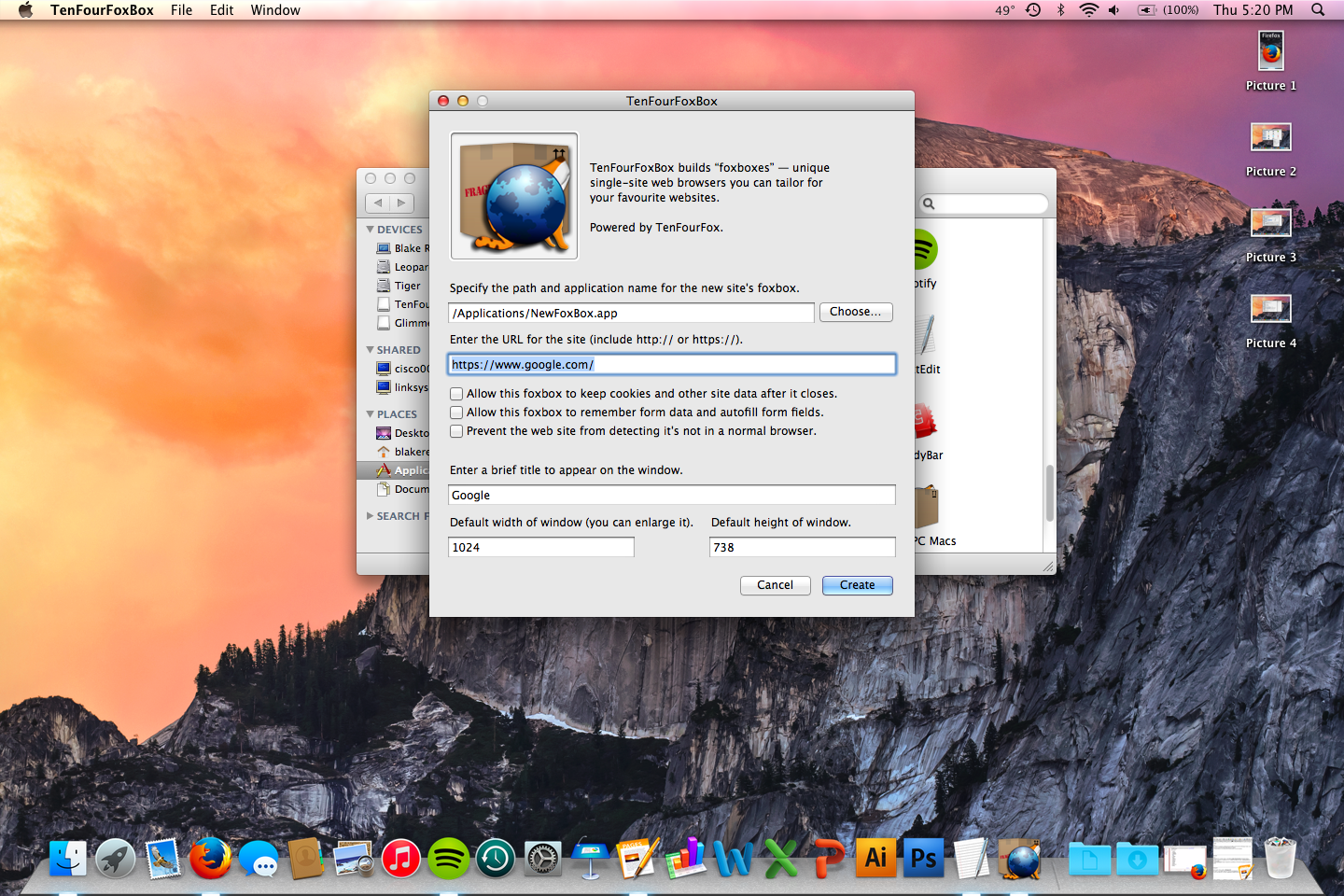Open the Downloads folder stack in dock
Image resolution: width=1344 pixels, height=896 pixels.
(x=1137, y=858)
